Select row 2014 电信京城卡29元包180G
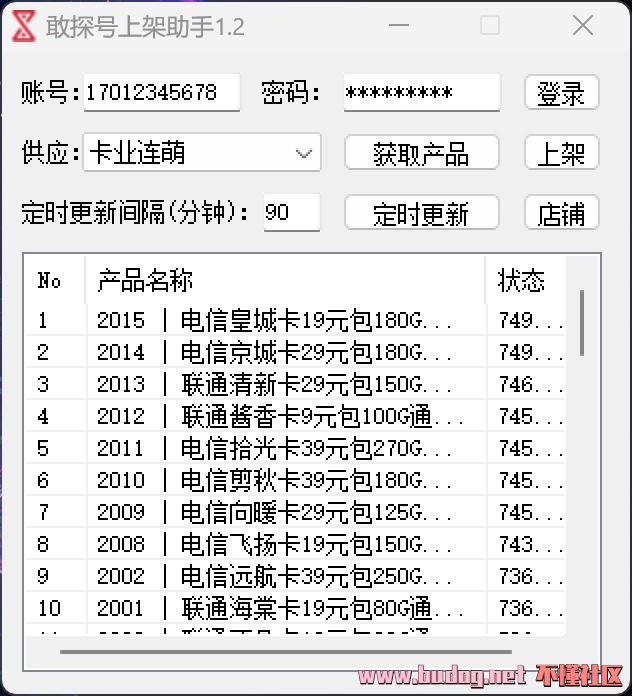 pos(295,352)
